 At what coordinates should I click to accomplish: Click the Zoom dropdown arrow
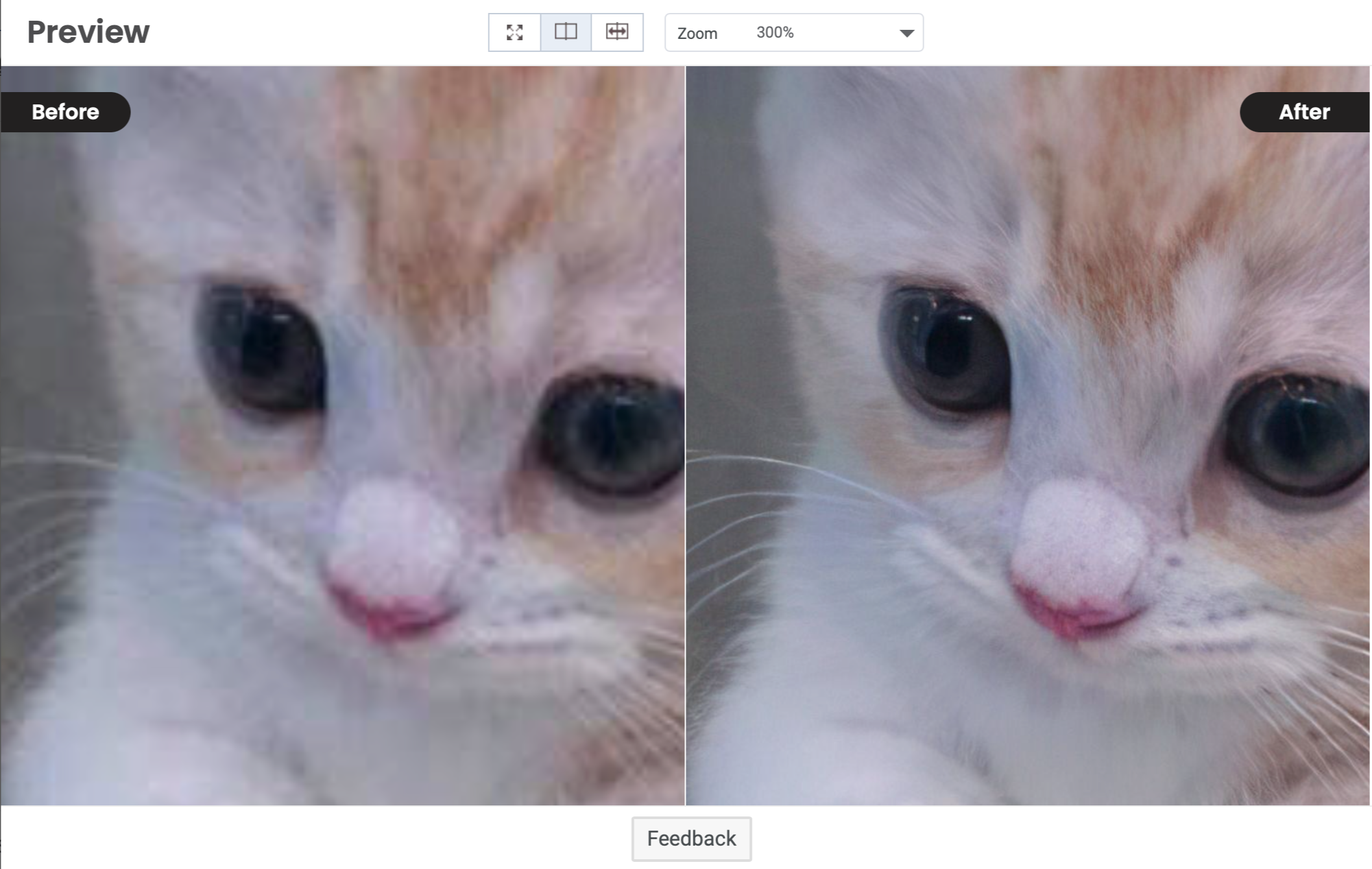pos(907,33)
